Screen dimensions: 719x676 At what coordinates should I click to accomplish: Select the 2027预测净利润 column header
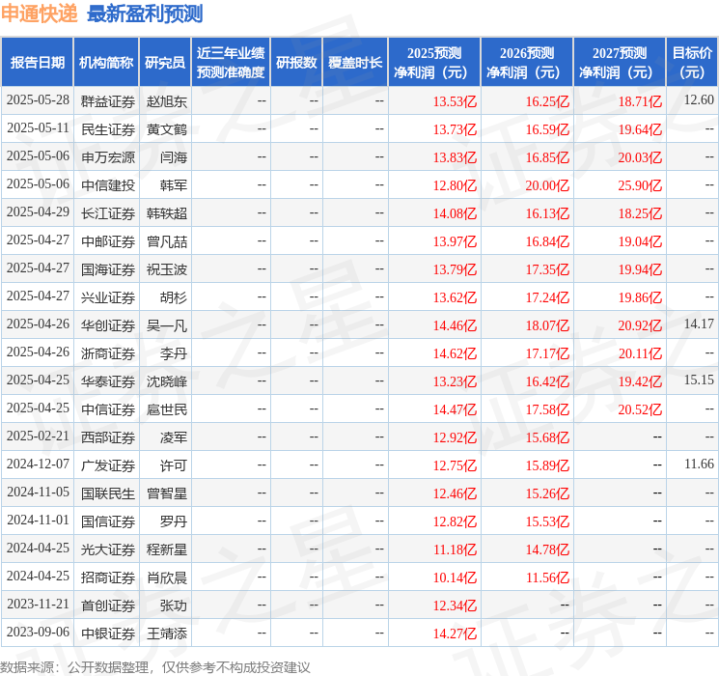click(x=619, y=62)
